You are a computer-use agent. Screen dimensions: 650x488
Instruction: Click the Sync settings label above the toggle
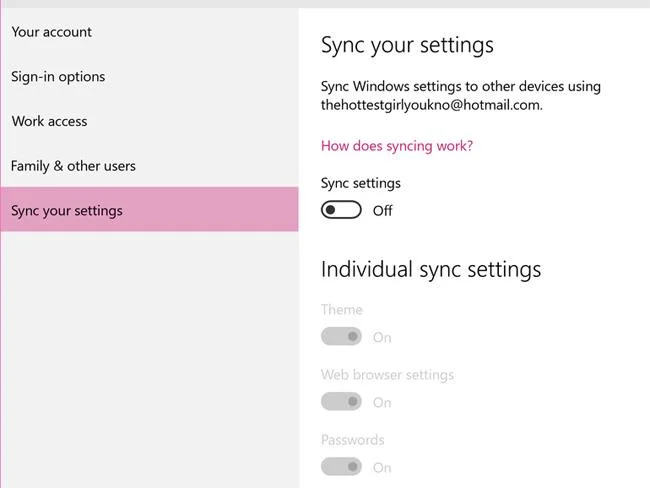coord(361,183)
